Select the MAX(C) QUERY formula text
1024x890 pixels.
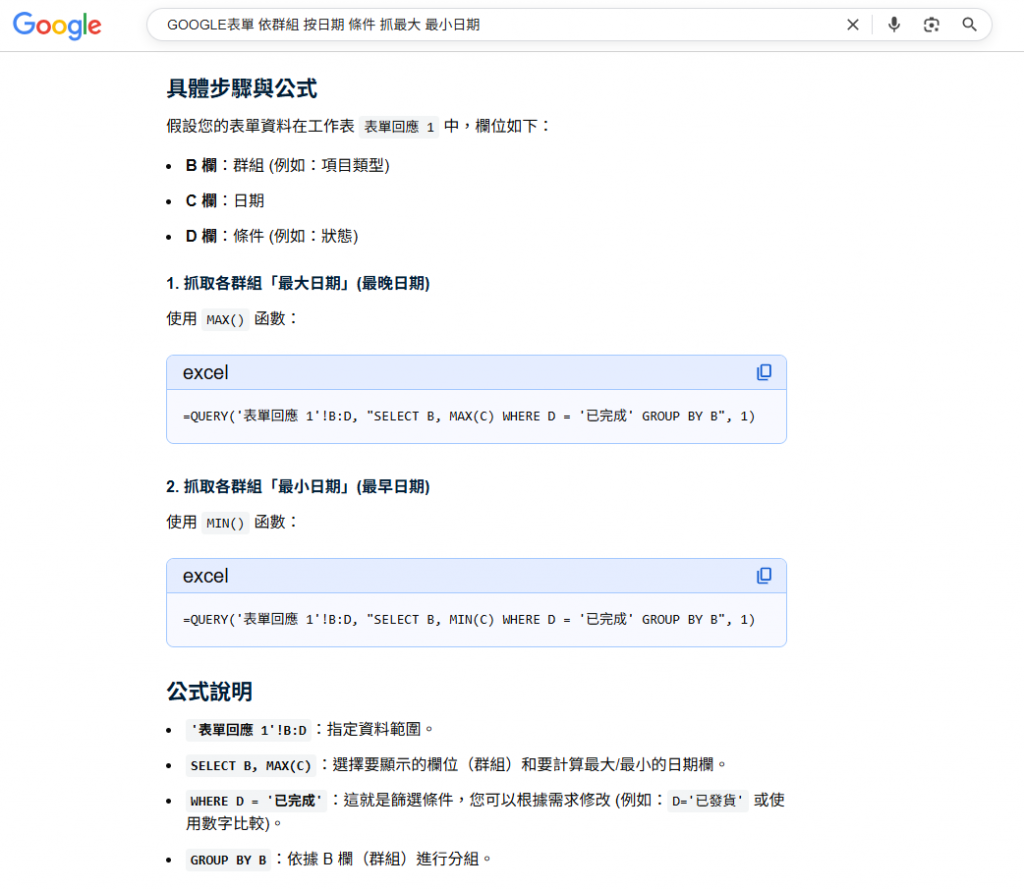coord(469,416)
